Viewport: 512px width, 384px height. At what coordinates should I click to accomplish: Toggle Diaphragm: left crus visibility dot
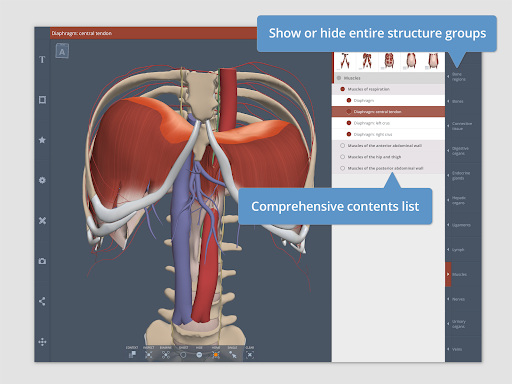coord(349,123)
